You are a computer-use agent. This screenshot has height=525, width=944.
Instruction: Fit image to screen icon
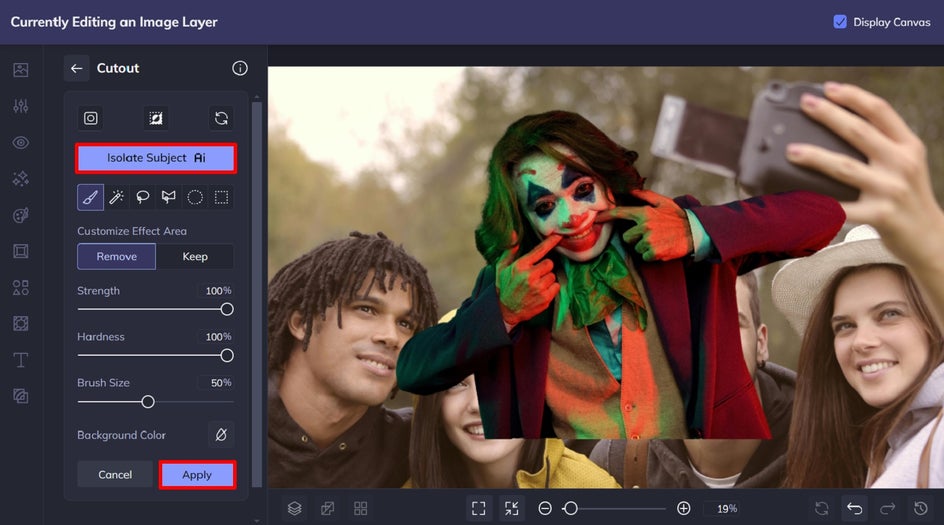479,509
